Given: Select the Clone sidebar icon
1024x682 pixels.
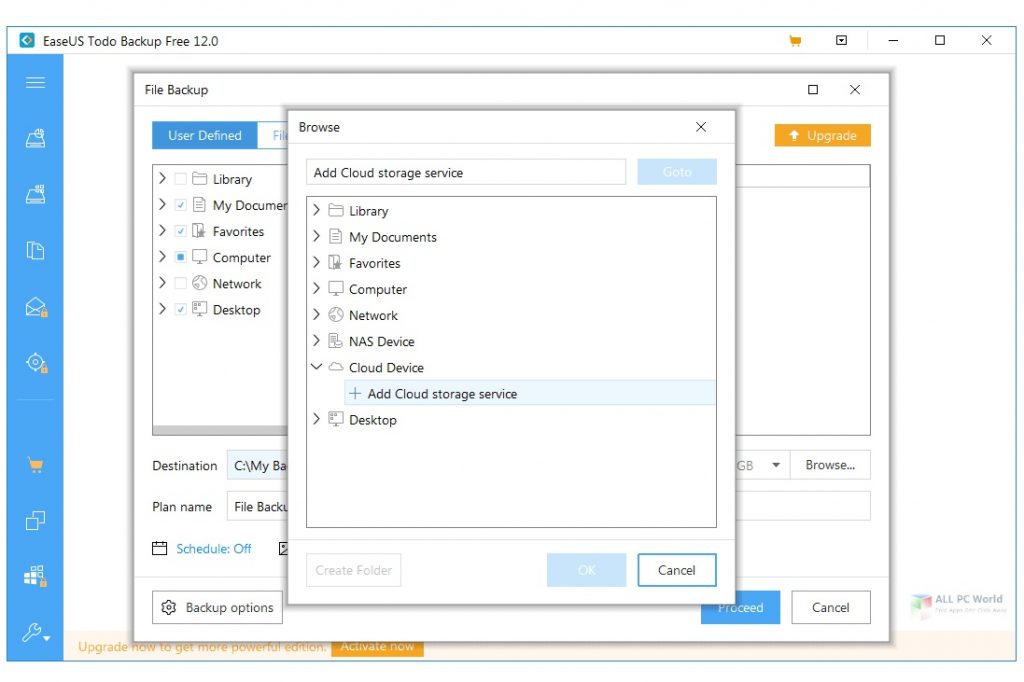Looking at the screenshot, I should [x=35, y=521].
